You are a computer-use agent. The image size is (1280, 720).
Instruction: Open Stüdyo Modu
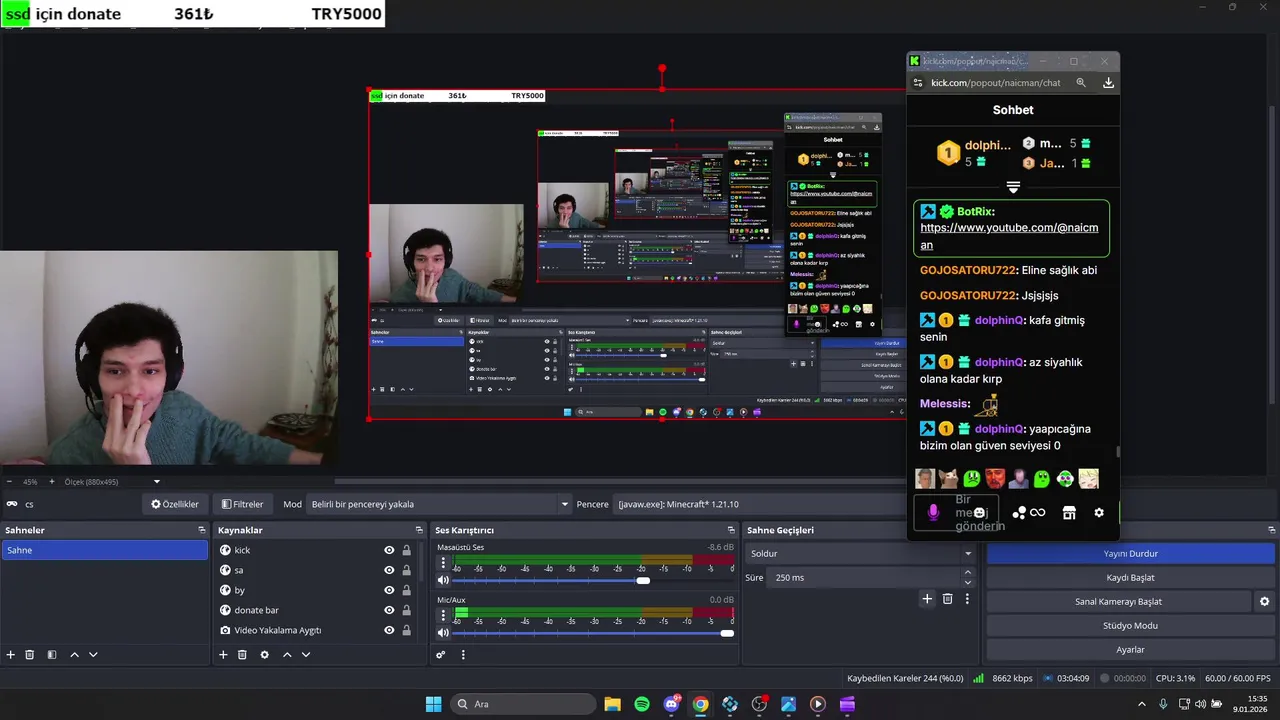click(1130, 625)
